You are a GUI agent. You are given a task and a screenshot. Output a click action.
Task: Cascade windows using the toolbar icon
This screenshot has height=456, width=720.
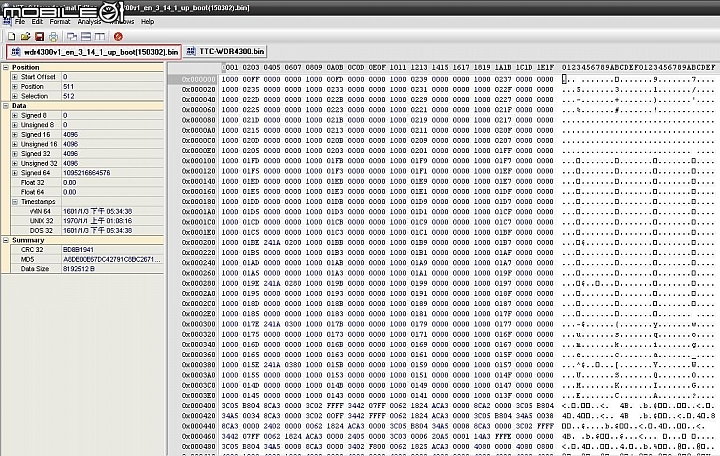tap(72, 36)
